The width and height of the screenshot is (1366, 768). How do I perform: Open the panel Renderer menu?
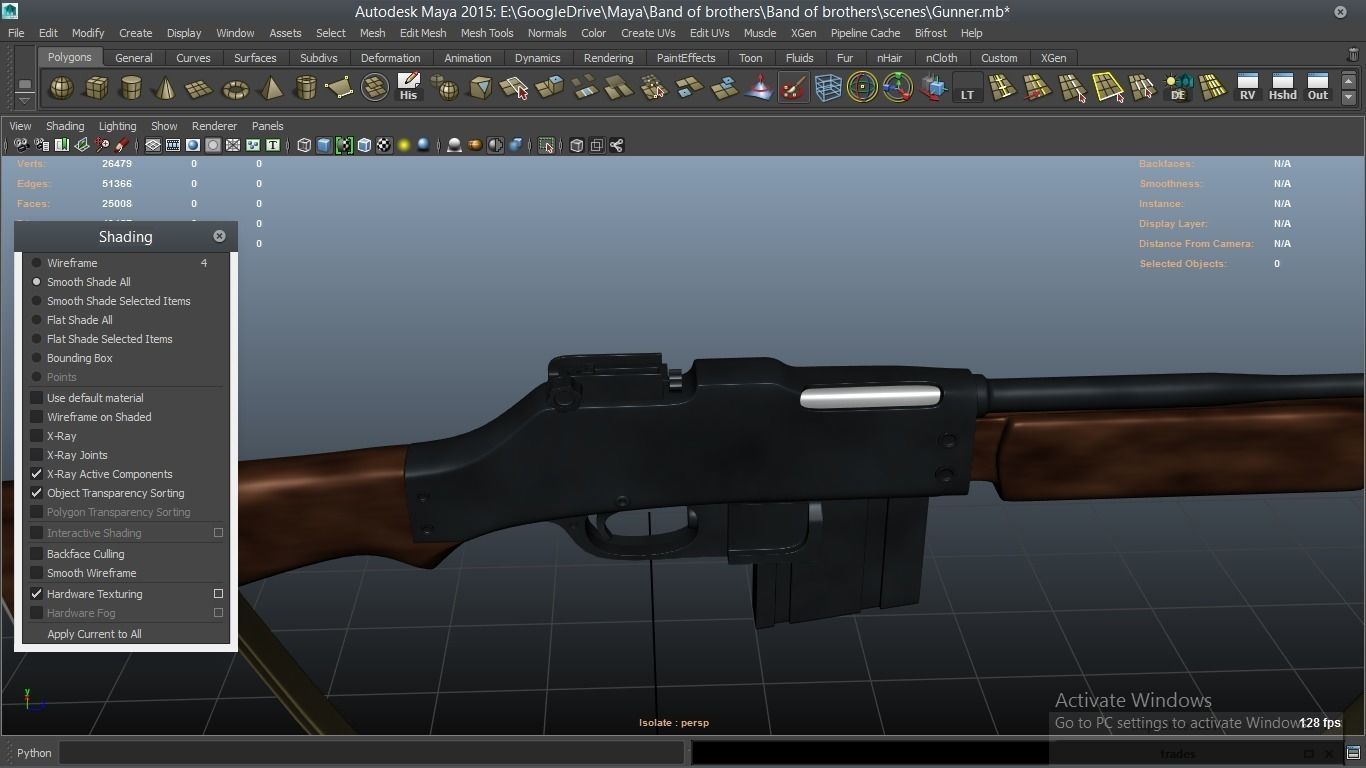214,126
